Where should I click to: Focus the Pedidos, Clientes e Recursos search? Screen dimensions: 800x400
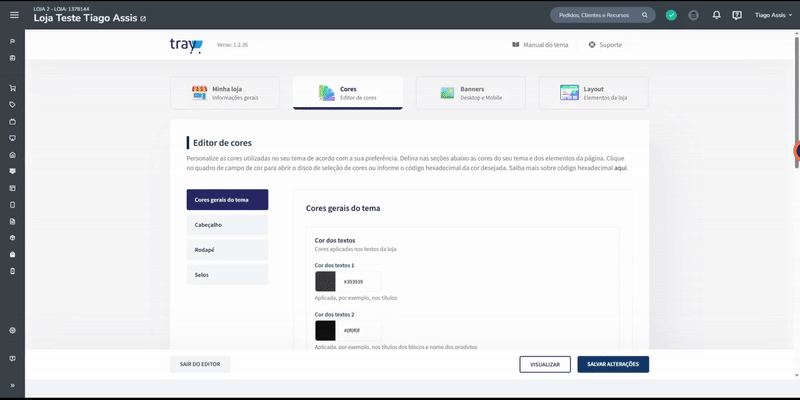603,15
